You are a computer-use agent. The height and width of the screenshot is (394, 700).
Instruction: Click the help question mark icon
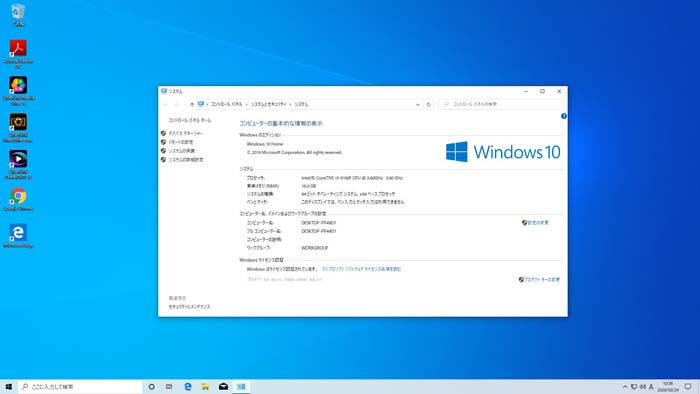(x=563, y=116)
